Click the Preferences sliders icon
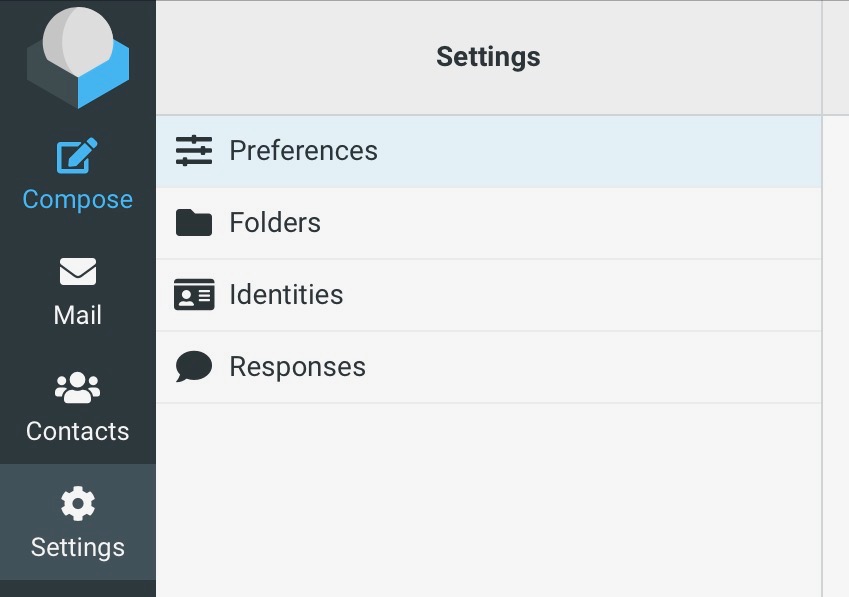The image size is (849, 597). [194, 150]
